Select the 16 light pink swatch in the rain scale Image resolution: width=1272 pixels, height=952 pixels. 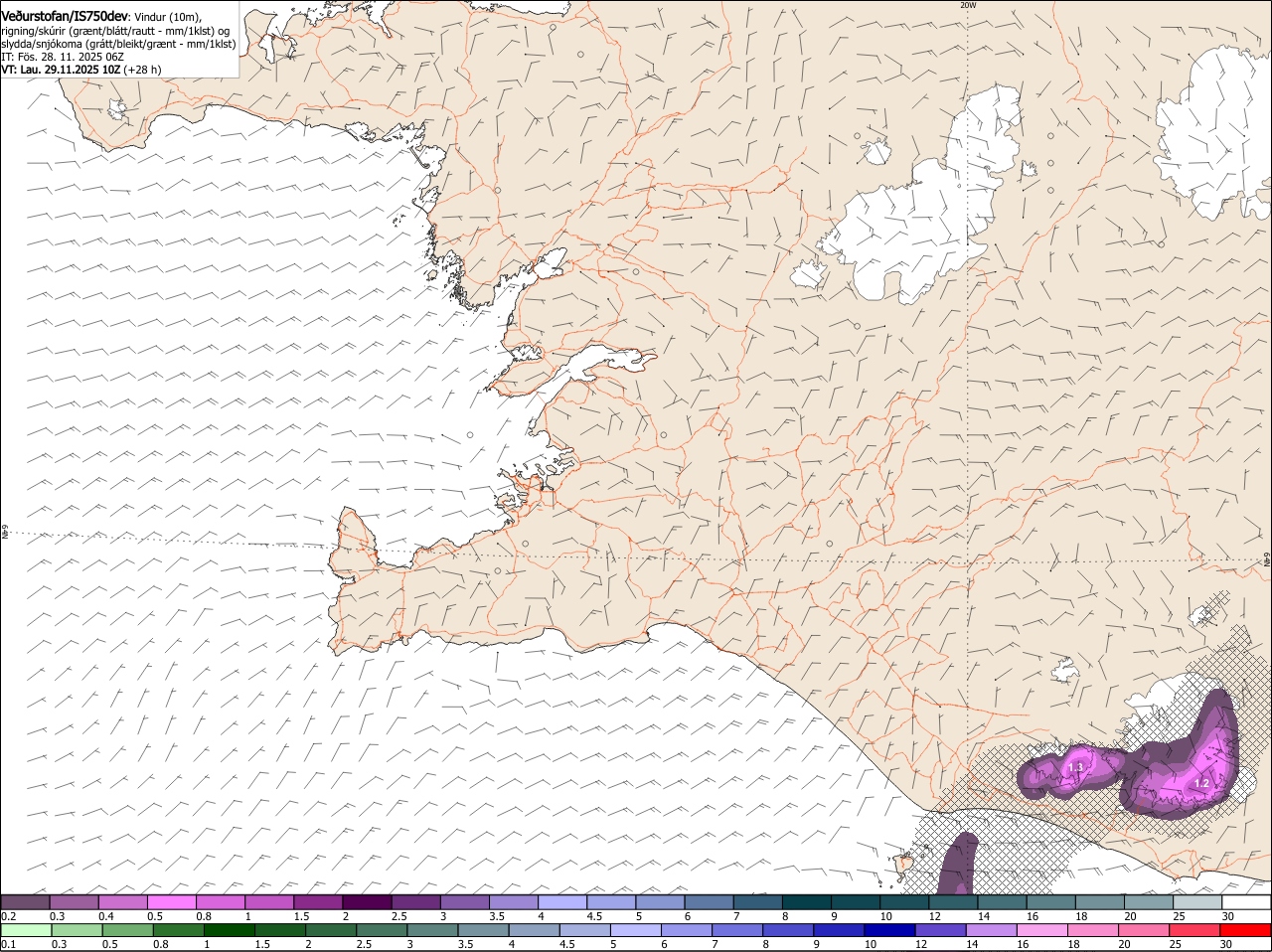[x=1042, y=930]
